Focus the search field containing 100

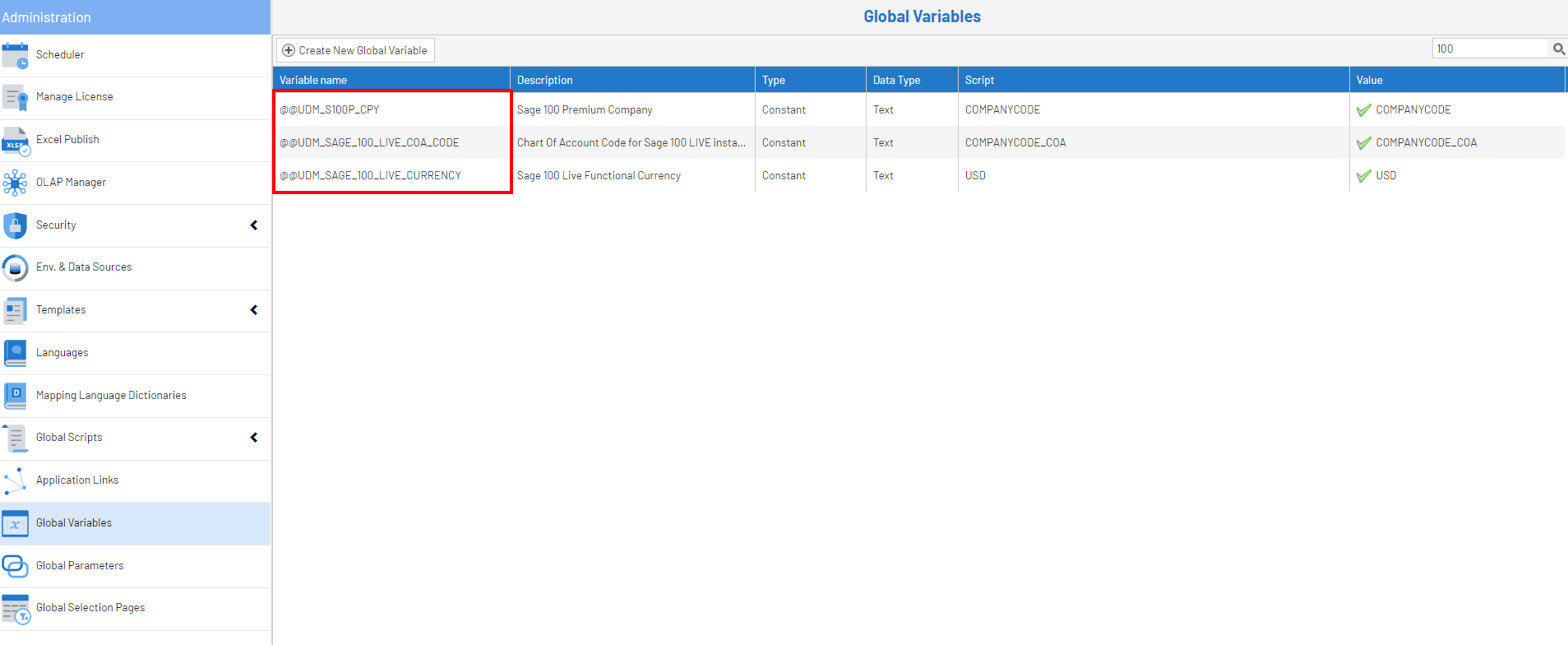point(1489,49)
